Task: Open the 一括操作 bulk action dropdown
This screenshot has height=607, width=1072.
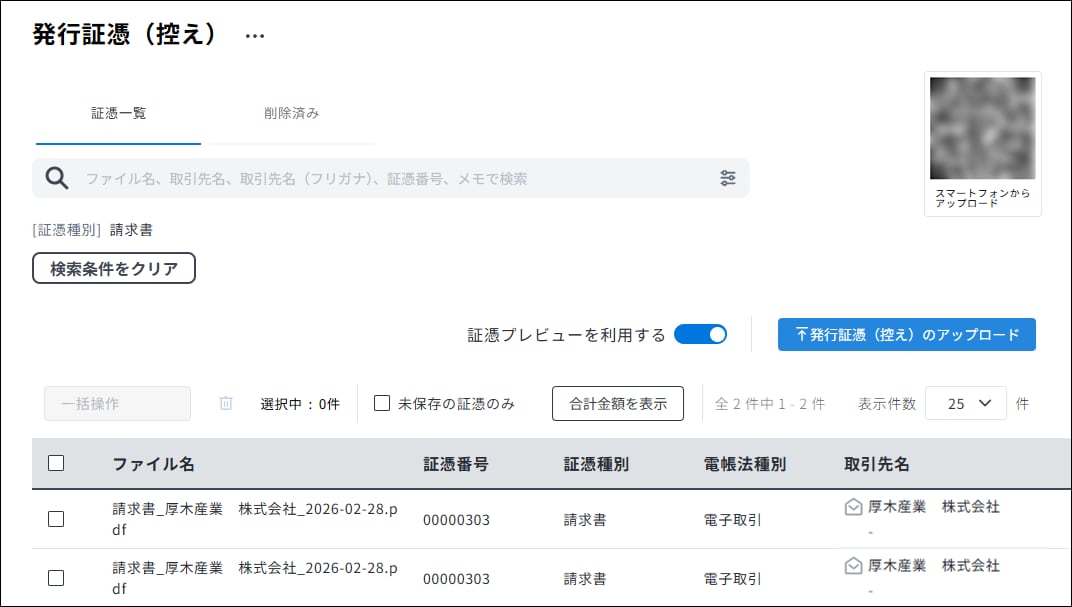Action: 118,403
